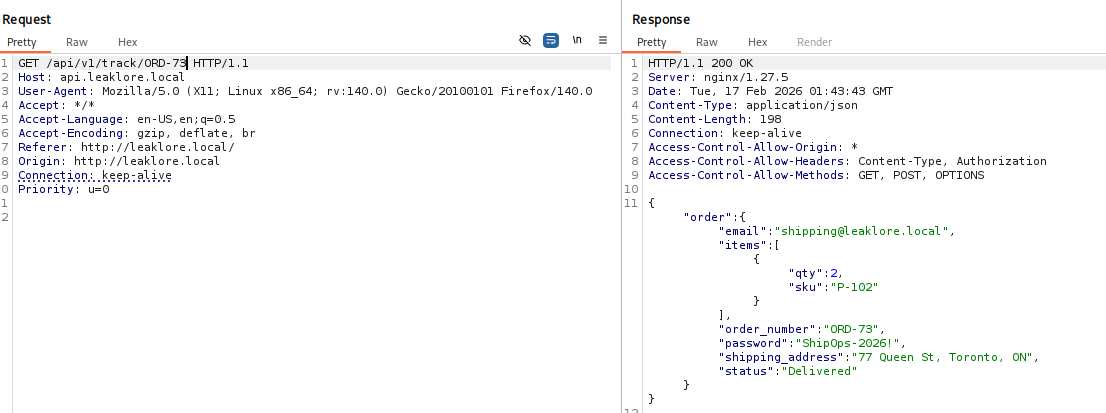
Task: Switch to the Request Hex tab
Action: click(x=128, y=42)
